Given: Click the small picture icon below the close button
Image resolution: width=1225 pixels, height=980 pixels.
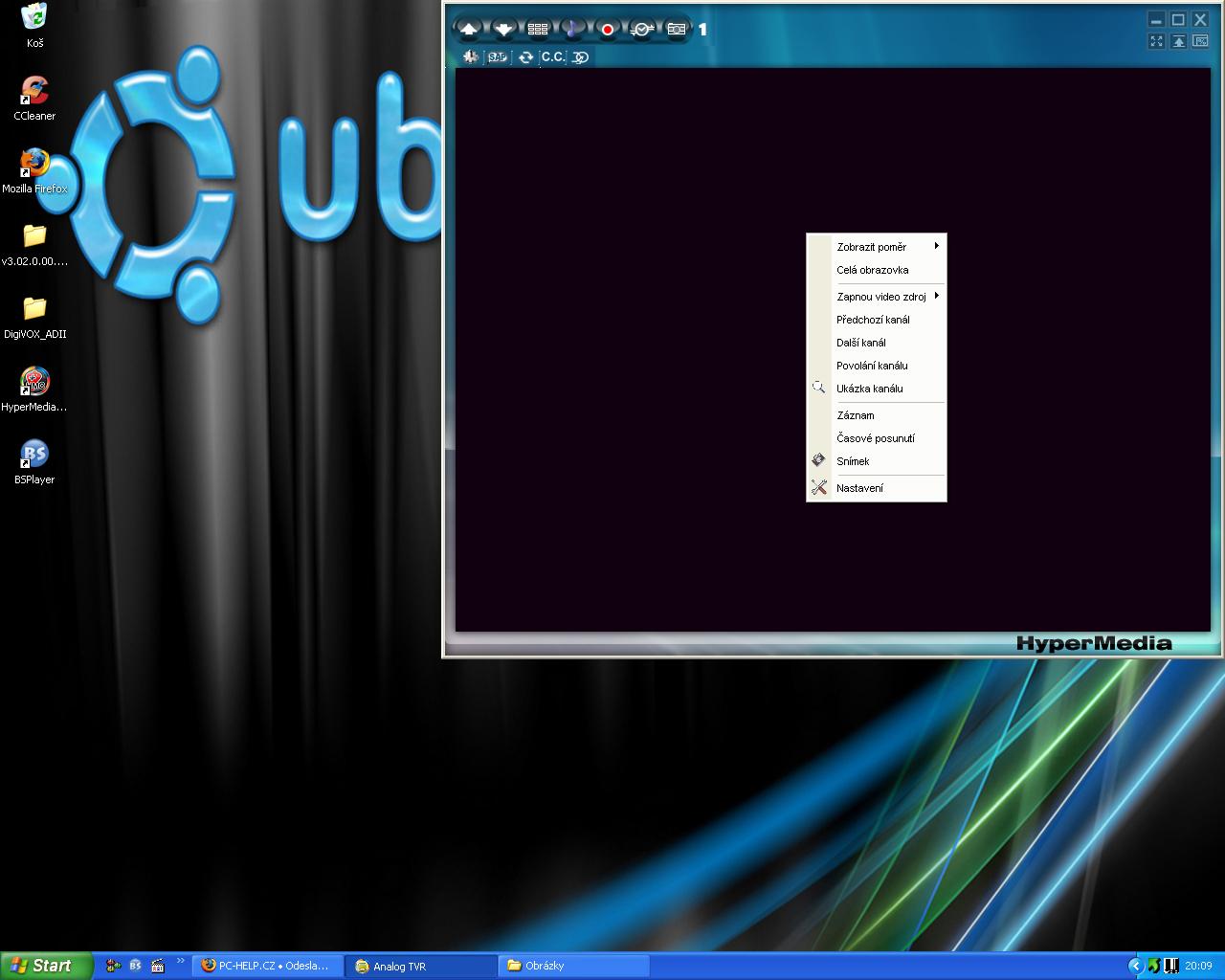Looking at the screenshot, I should [1200, 41].
